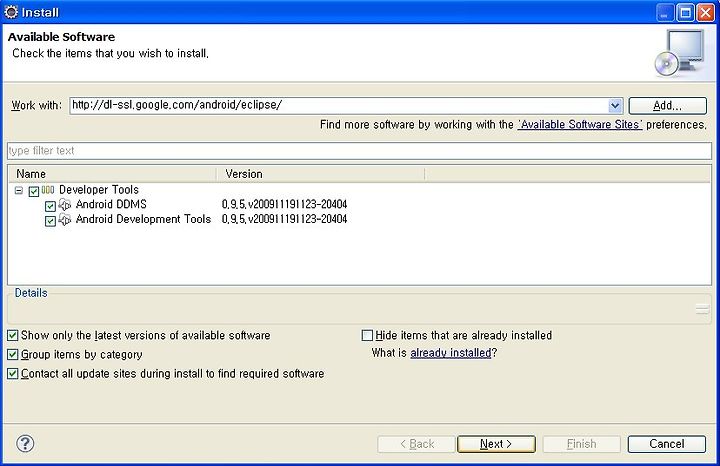Uncheck the Android Development Tools checkbox
This screenshot has height=466, width=720.
(x=50, y=221)
